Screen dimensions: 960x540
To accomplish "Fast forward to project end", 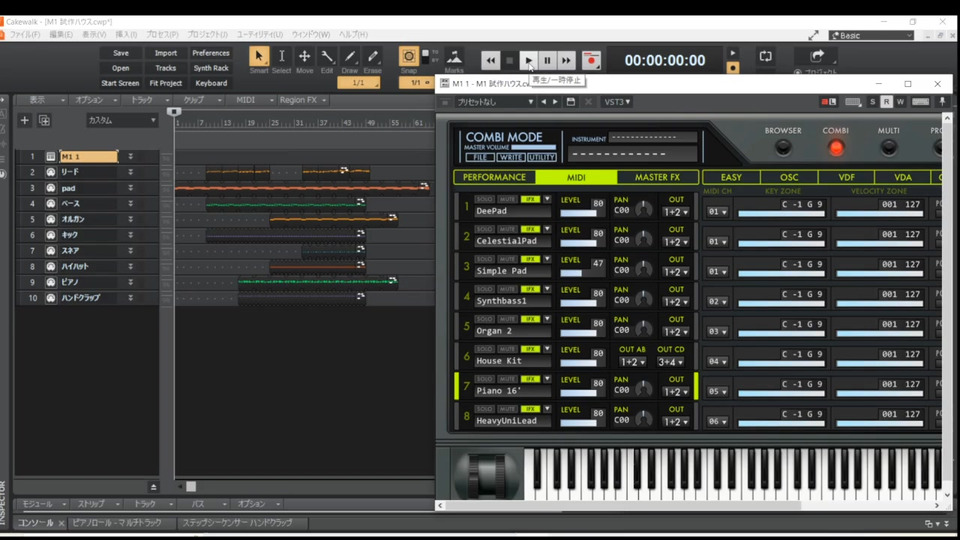I will pos(566,61).
